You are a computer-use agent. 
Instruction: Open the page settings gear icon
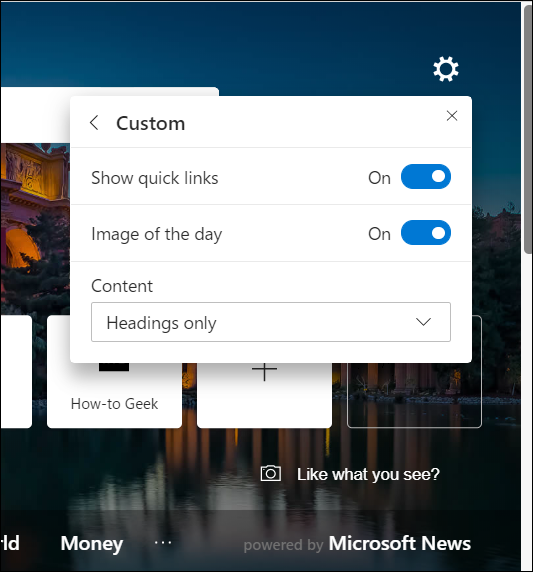coord(445,69)
